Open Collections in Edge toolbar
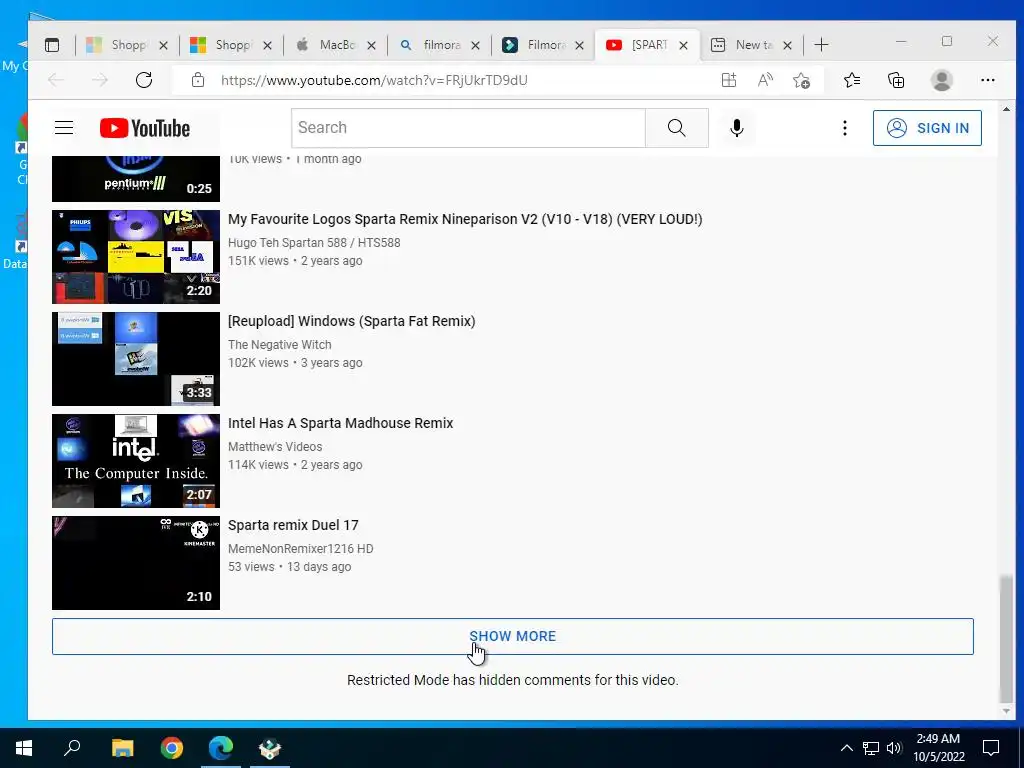 coord(896,80)
